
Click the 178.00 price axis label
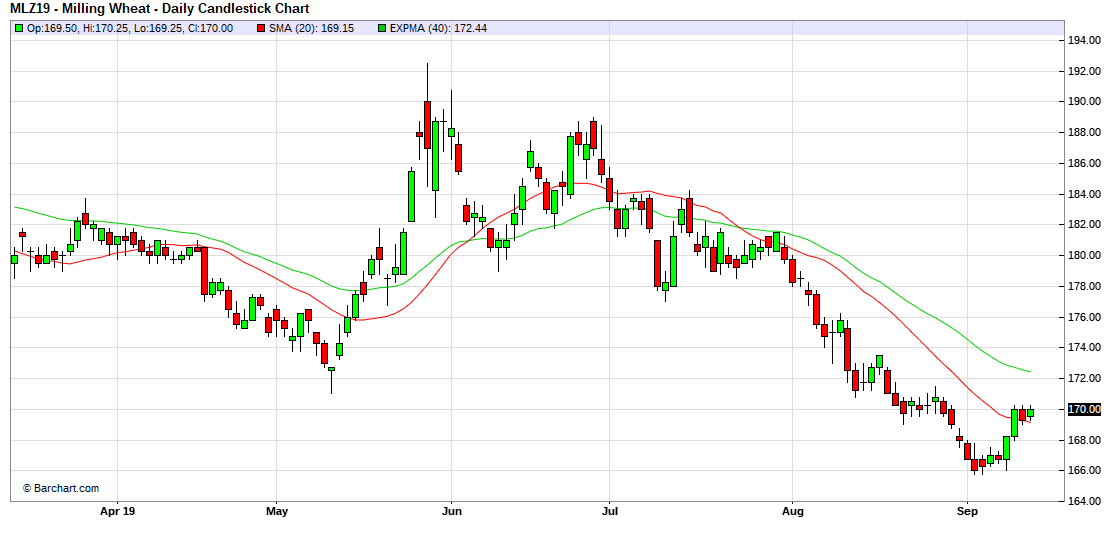click(1085, 287)
